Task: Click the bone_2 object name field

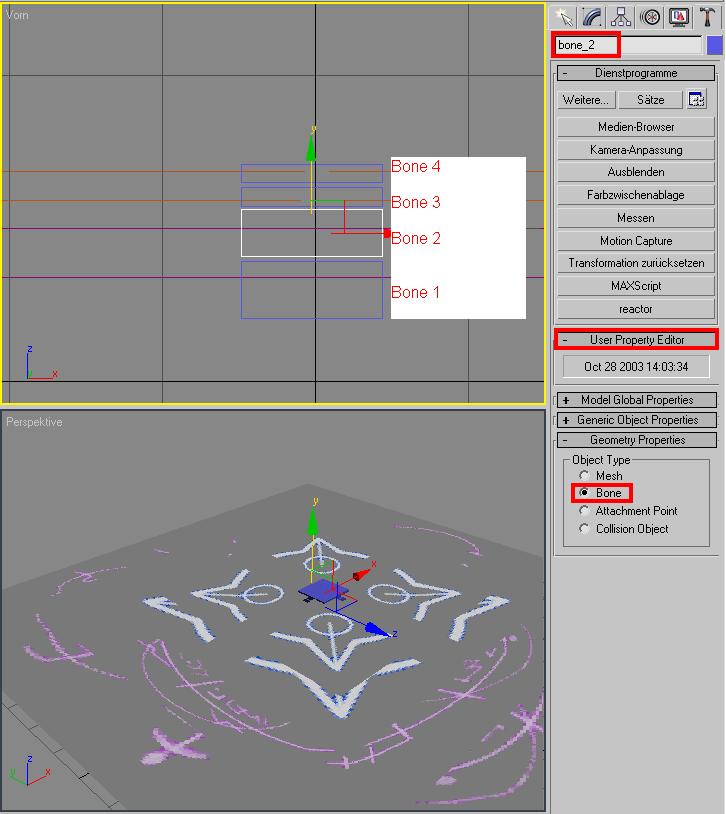Action: click(628, 45)
